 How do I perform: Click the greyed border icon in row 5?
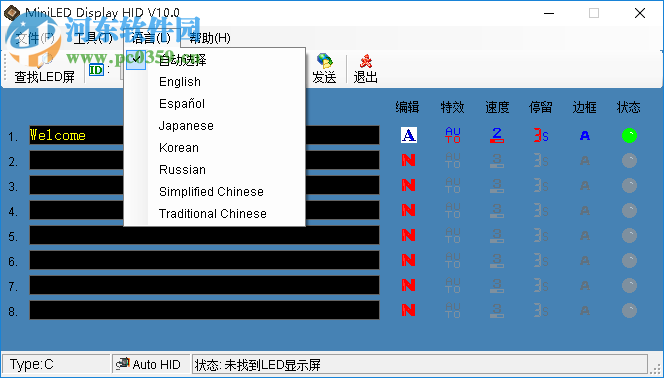click(x=585, y=235)
